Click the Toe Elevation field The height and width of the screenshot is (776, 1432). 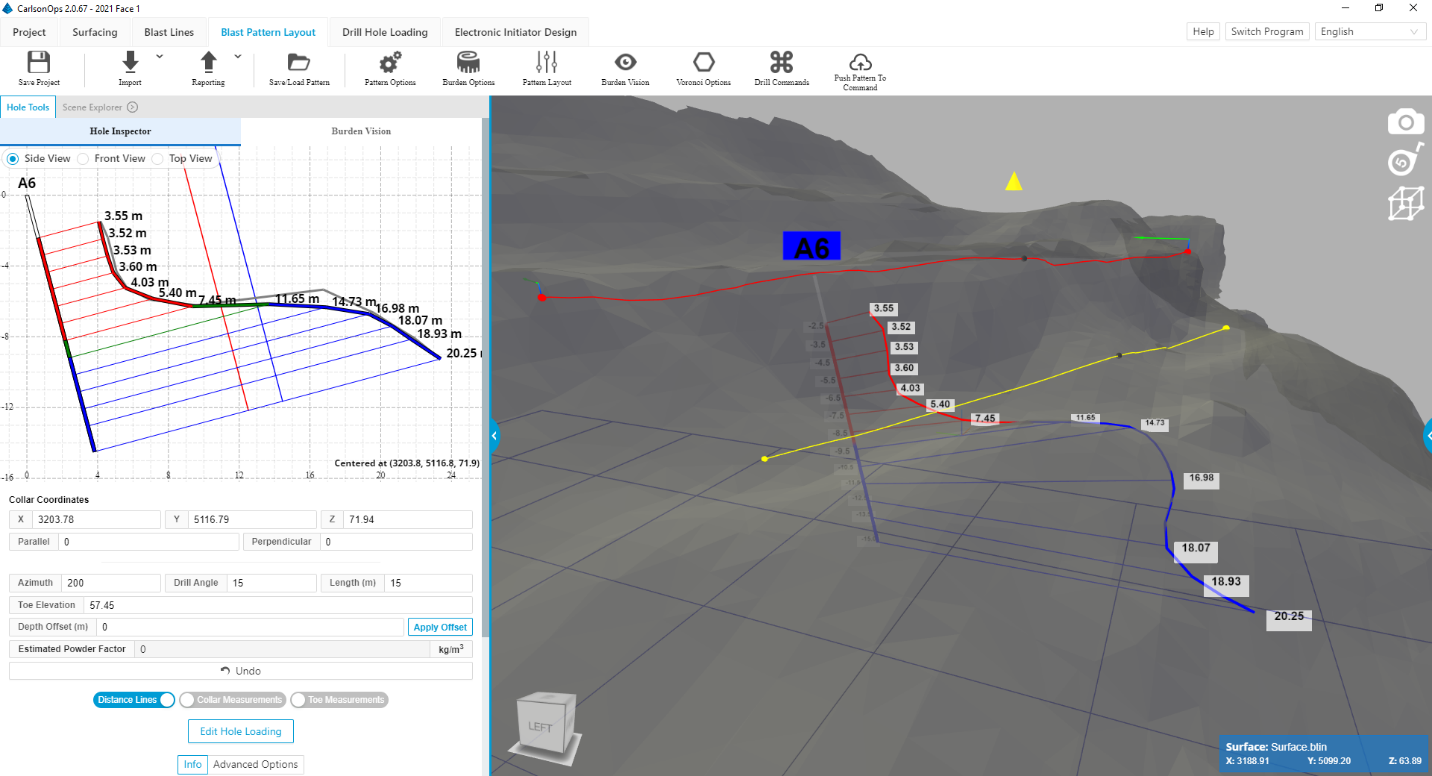tap(279, 605)
